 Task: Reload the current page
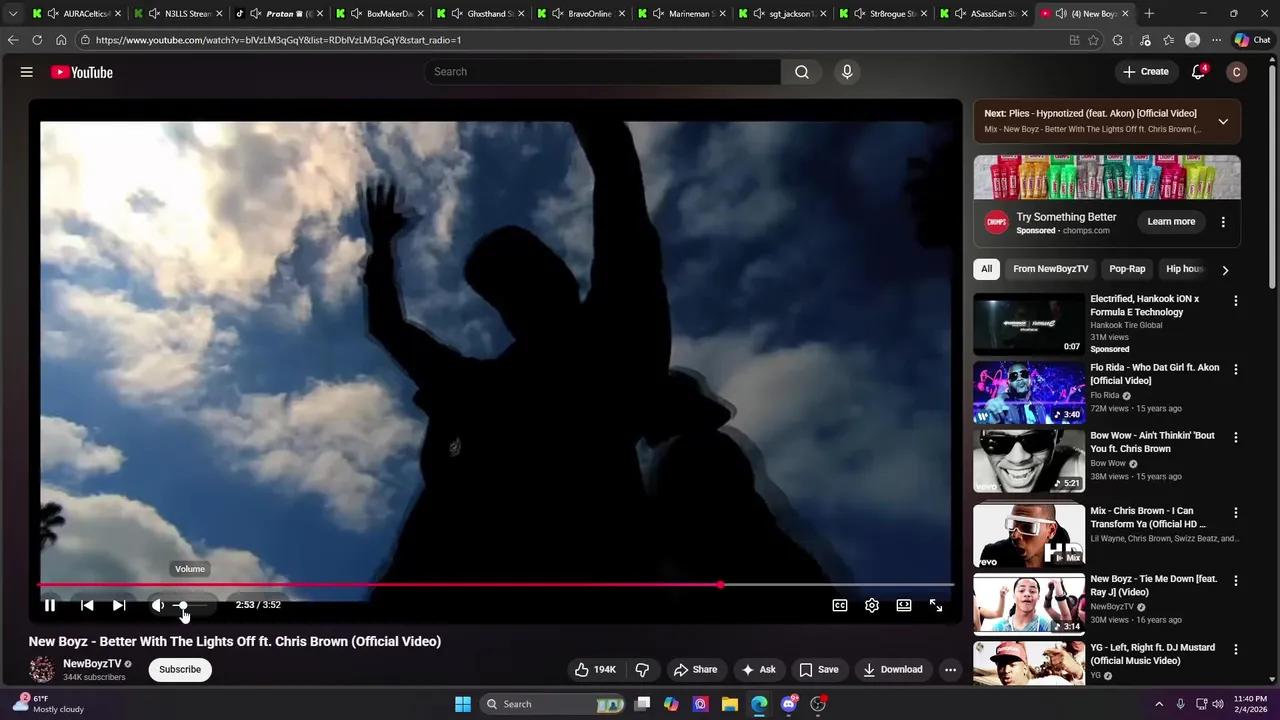[x=37, y=40]
